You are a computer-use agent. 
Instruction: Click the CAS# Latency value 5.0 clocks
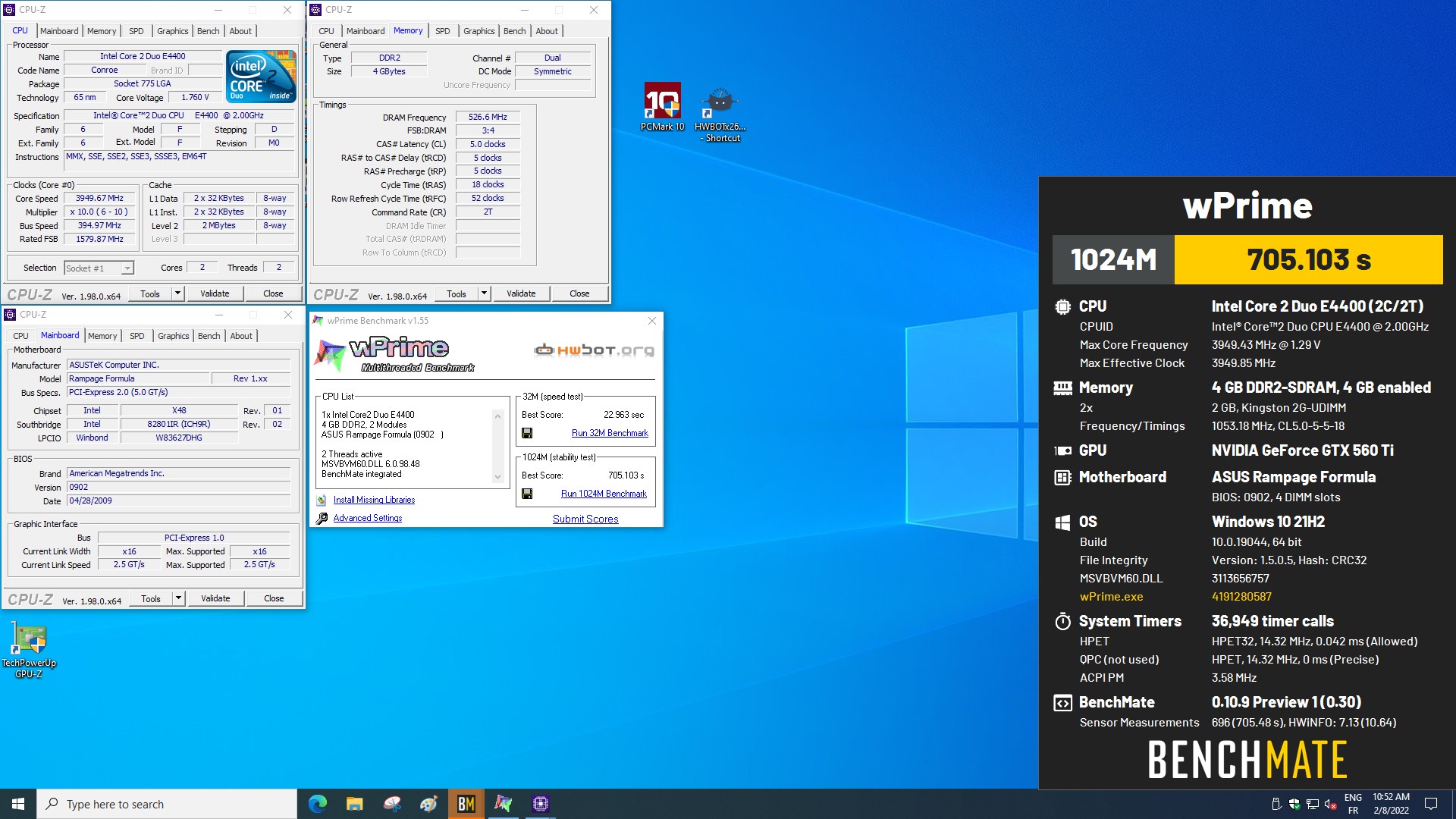[x=488, y=144]
